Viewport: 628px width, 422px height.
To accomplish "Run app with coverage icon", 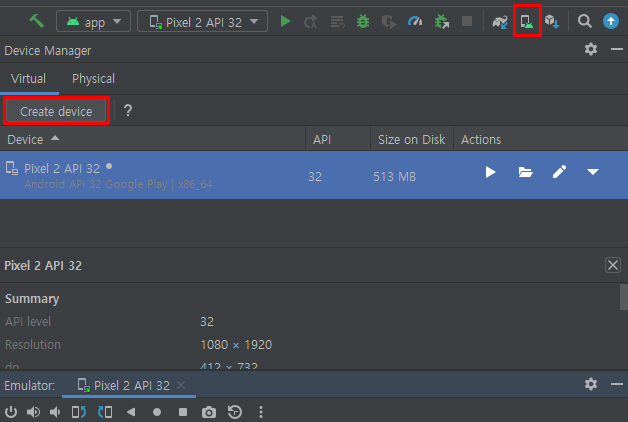I will coord(388,22).
